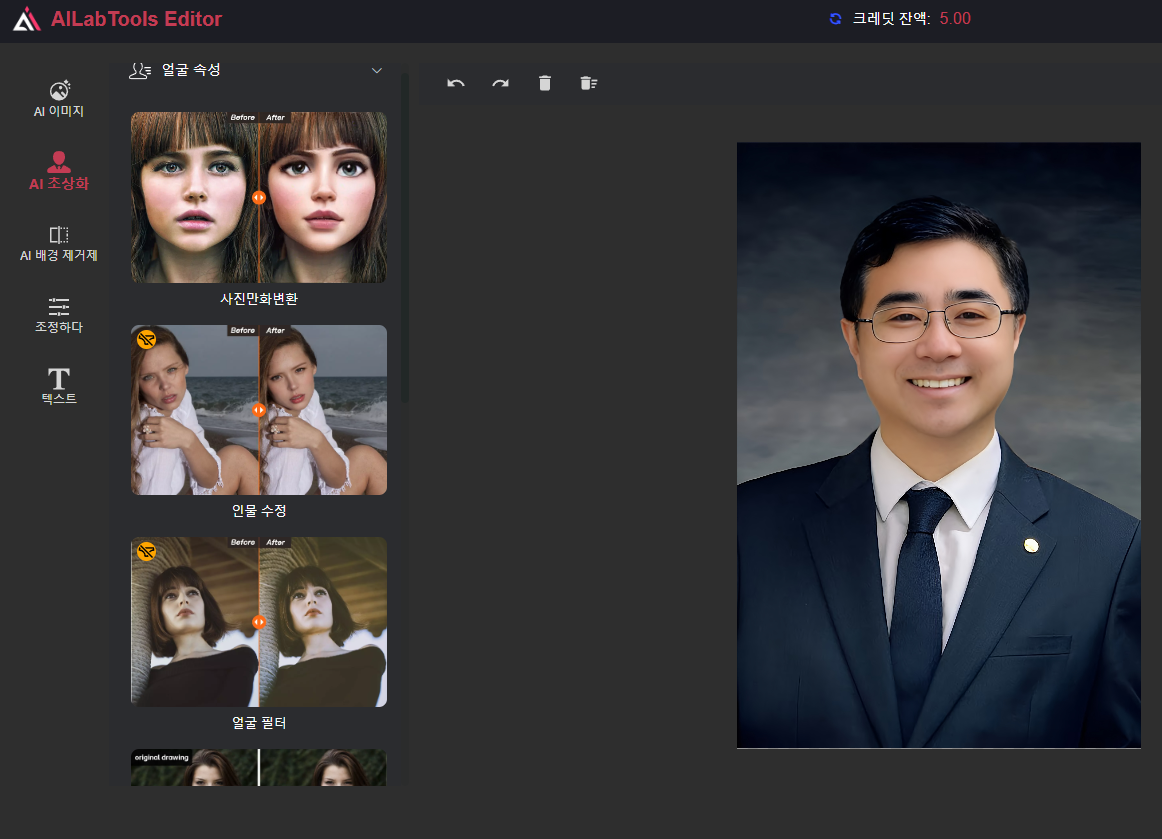Click the 얼굴 필터 label
The image size is (1162, 839).
(x=259, y=723)
